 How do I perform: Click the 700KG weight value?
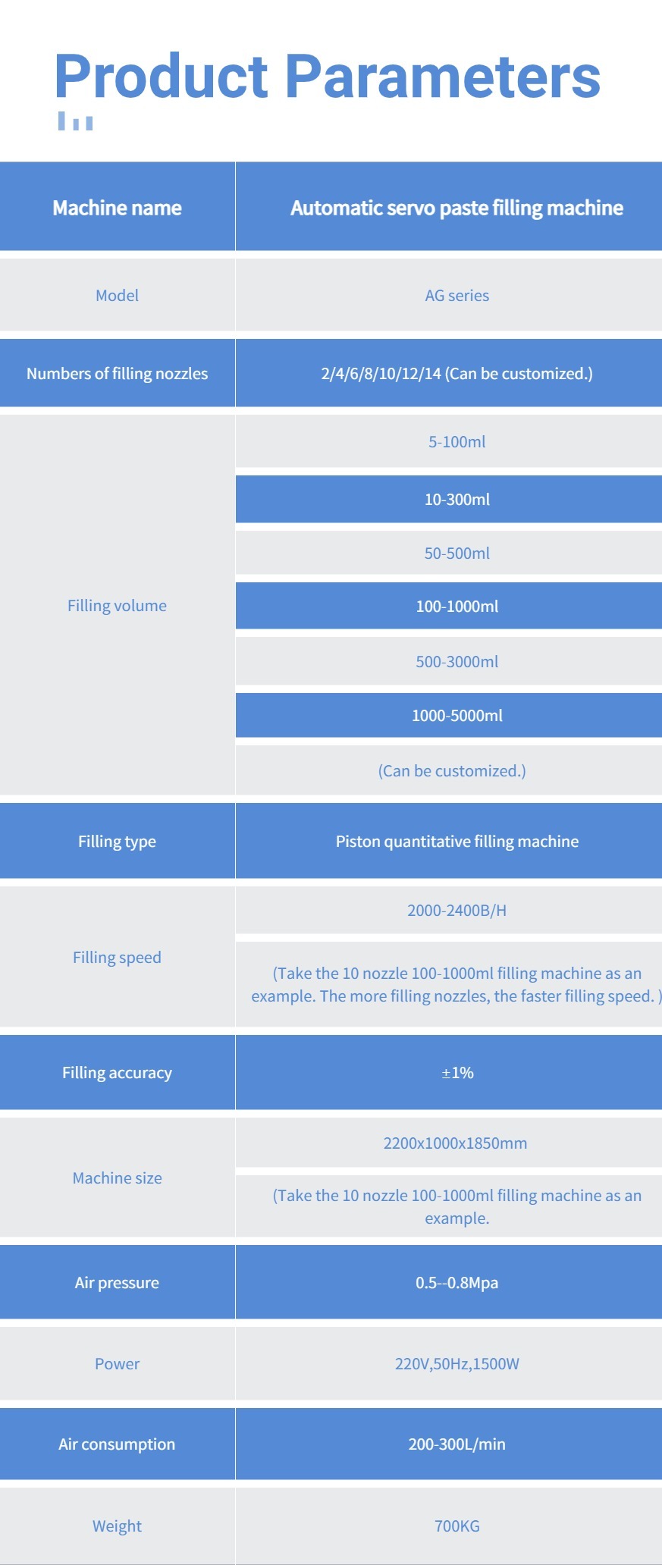pos(456,1526)
